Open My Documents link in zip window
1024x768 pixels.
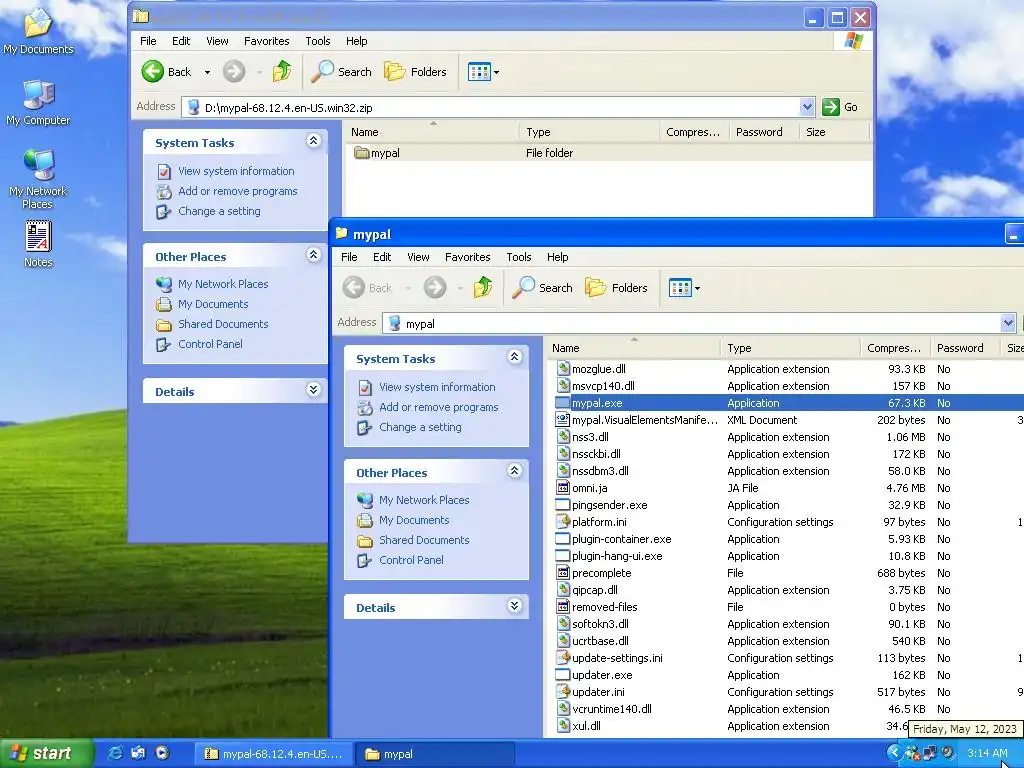coord(213,304)
